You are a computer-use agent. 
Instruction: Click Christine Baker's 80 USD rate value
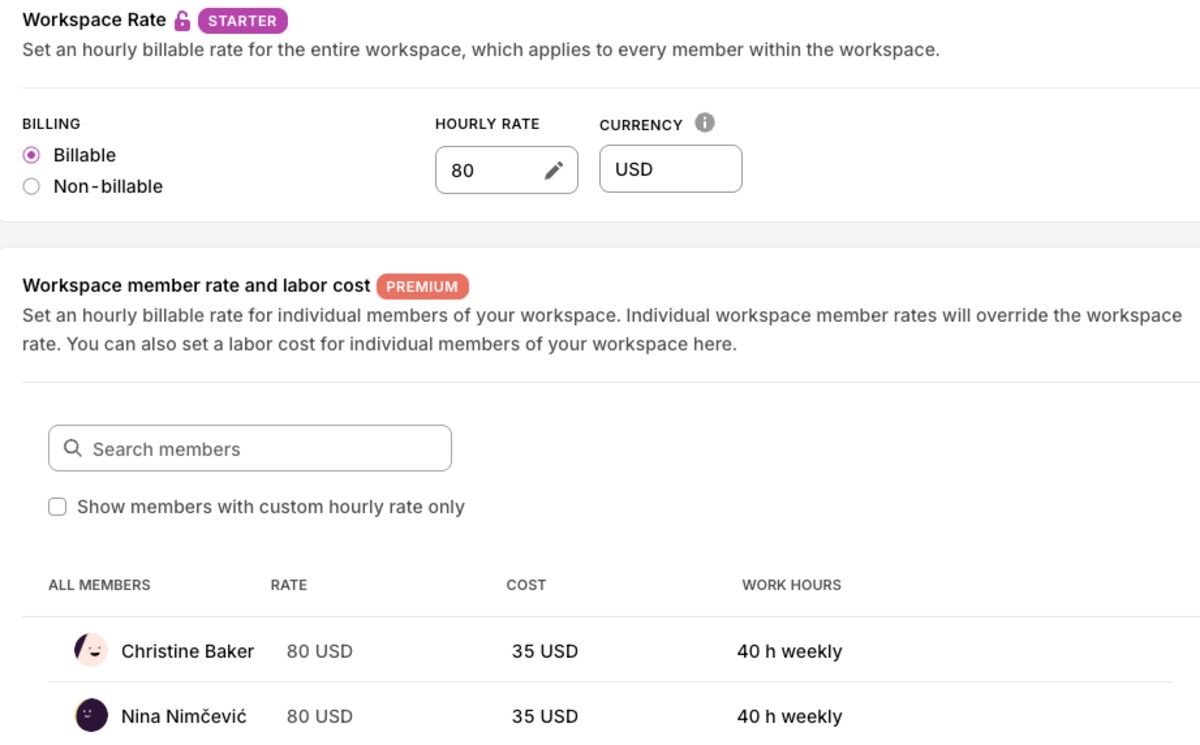click(x=317, y=650)
